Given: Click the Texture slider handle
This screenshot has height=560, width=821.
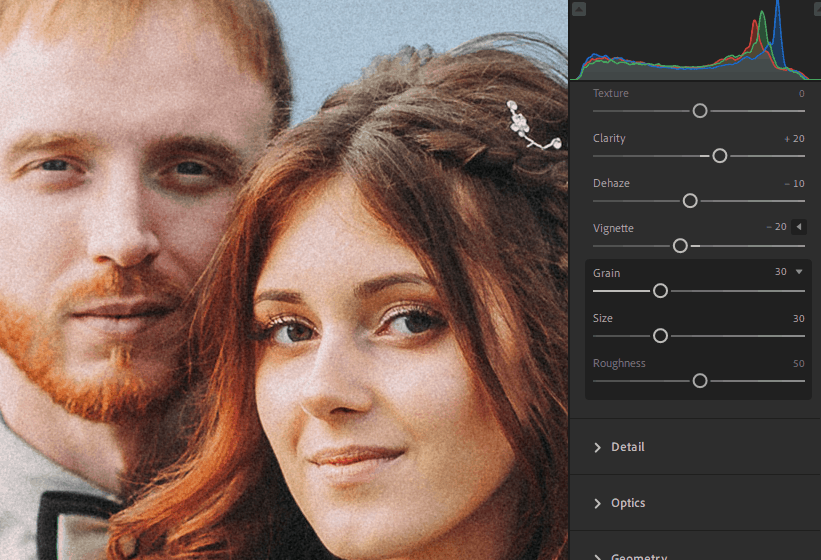Looking at the screenshot, I should 700,110.
